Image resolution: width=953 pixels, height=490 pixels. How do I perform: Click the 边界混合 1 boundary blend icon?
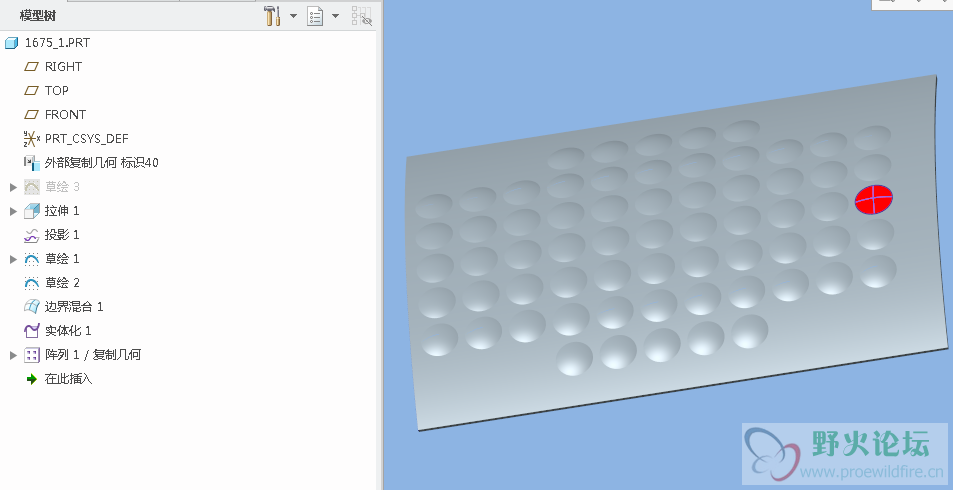click(x=32, y=307)
